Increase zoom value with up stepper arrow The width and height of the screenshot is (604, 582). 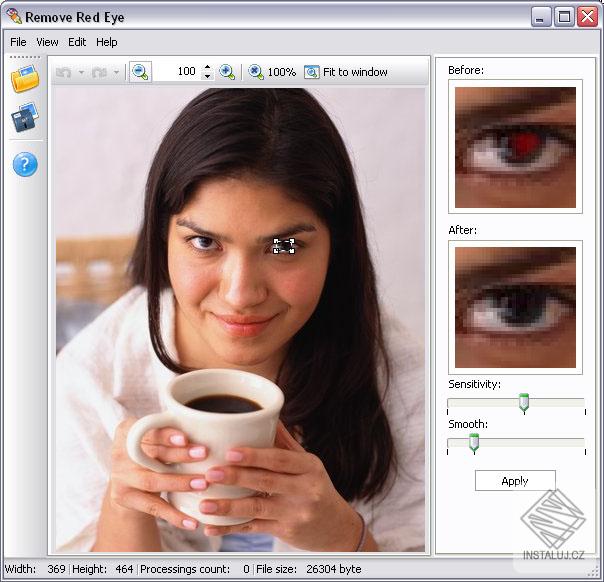click(x=207, y=67)
